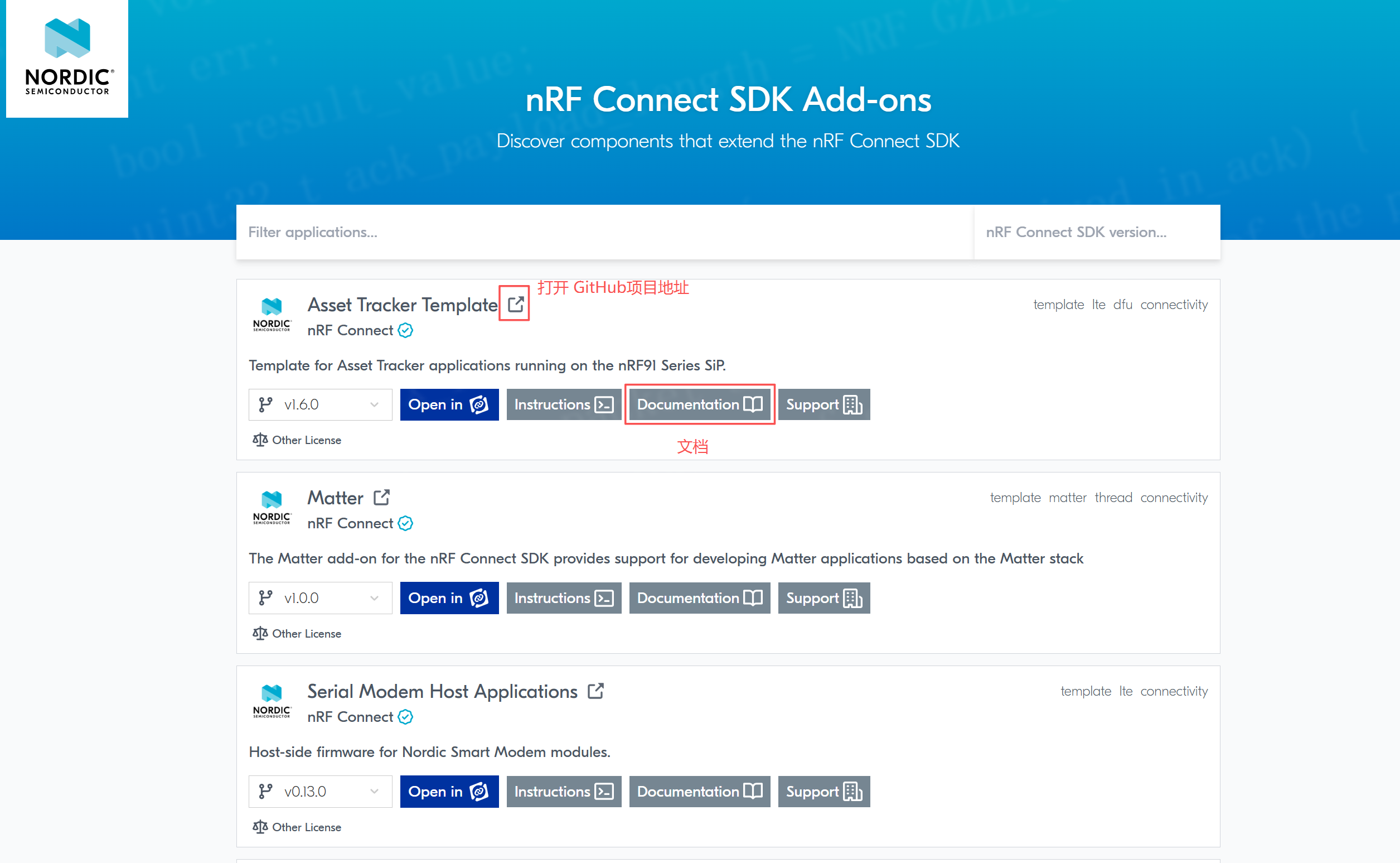1400x863 pixels.
Task: Open Documentation for Matter add-on
Action: (700, 598)
